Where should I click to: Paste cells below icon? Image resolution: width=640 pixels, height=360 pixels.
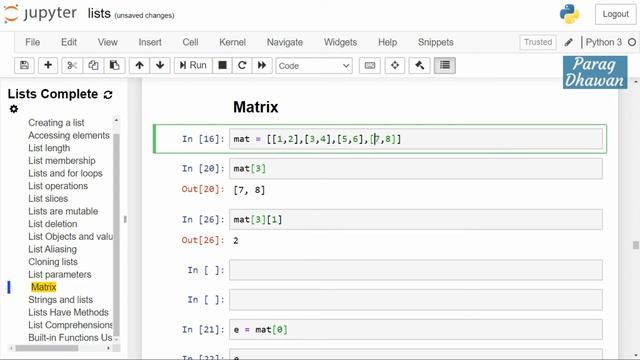[x=114, y=65]
